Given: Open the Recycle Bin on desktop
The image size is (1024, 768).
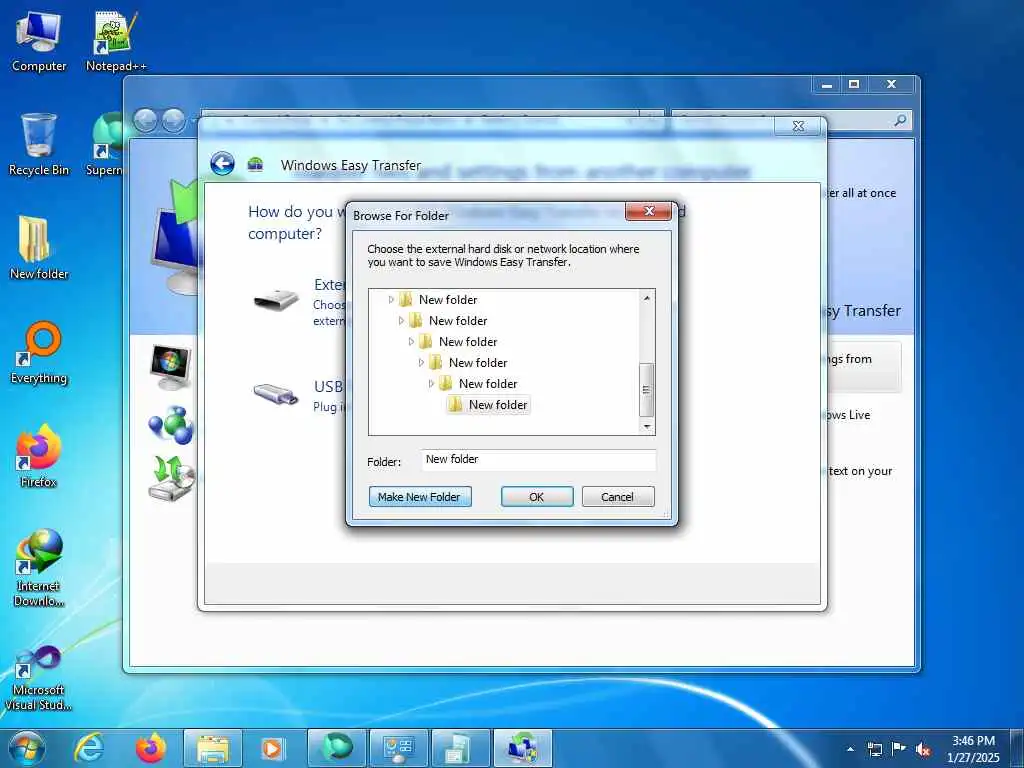Looking at the screenshot, I should (x=39, y=144).
